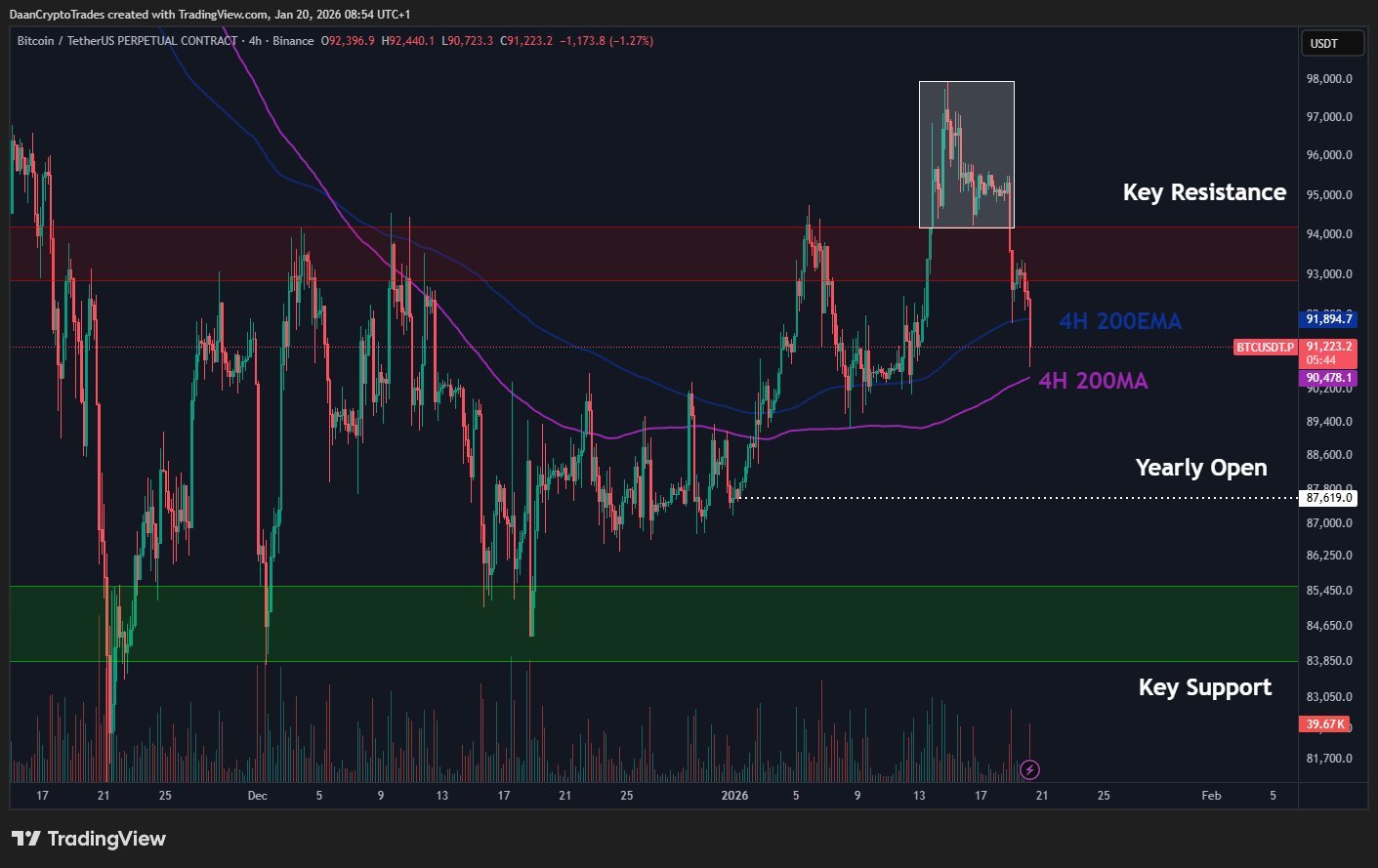
Task: Click the red 39.67K volume label
Action: [x=1324, y=723]
